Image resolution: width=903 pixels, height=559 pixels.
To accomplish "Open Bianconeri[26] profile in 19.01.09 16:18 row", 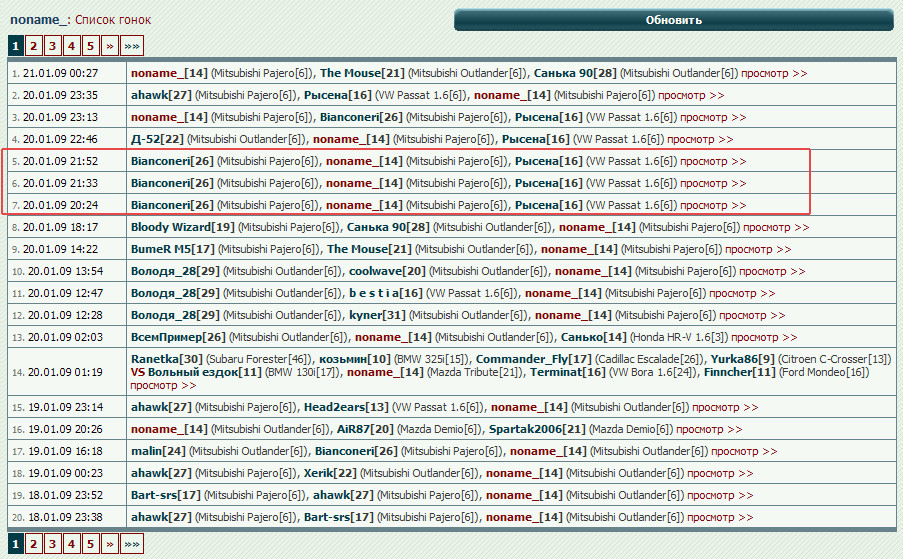I will coord(356,451).
